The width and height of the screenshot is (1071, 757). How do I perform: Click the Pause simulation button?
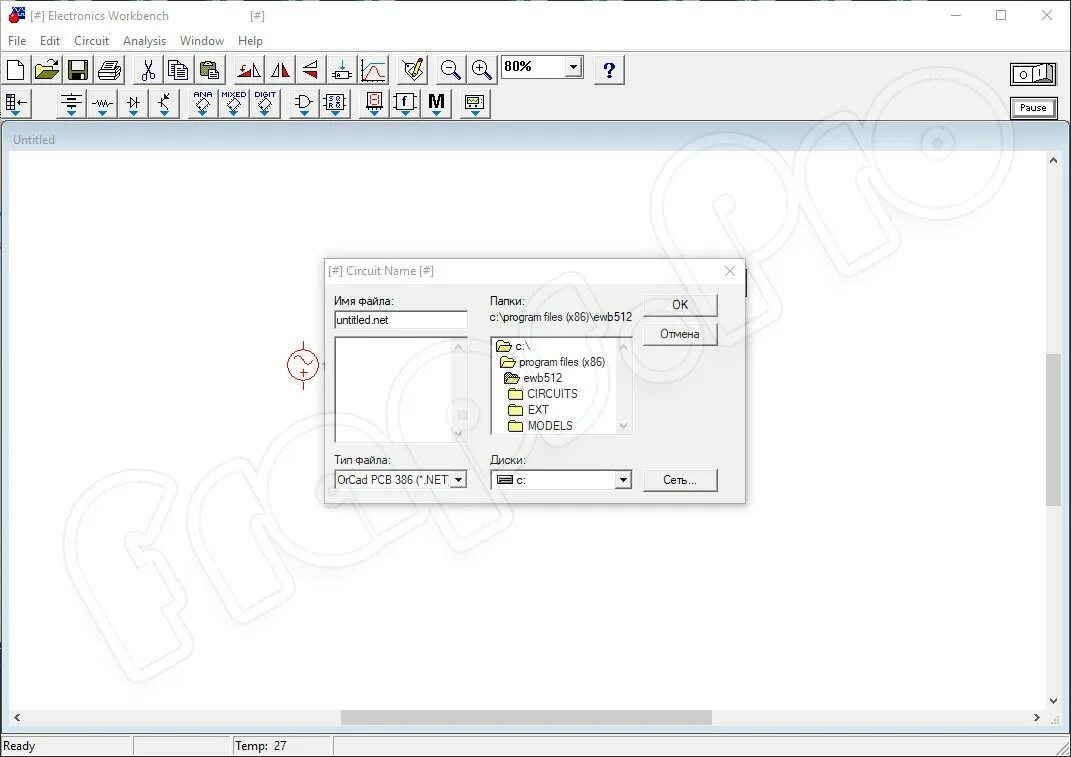pos(1033,108)
